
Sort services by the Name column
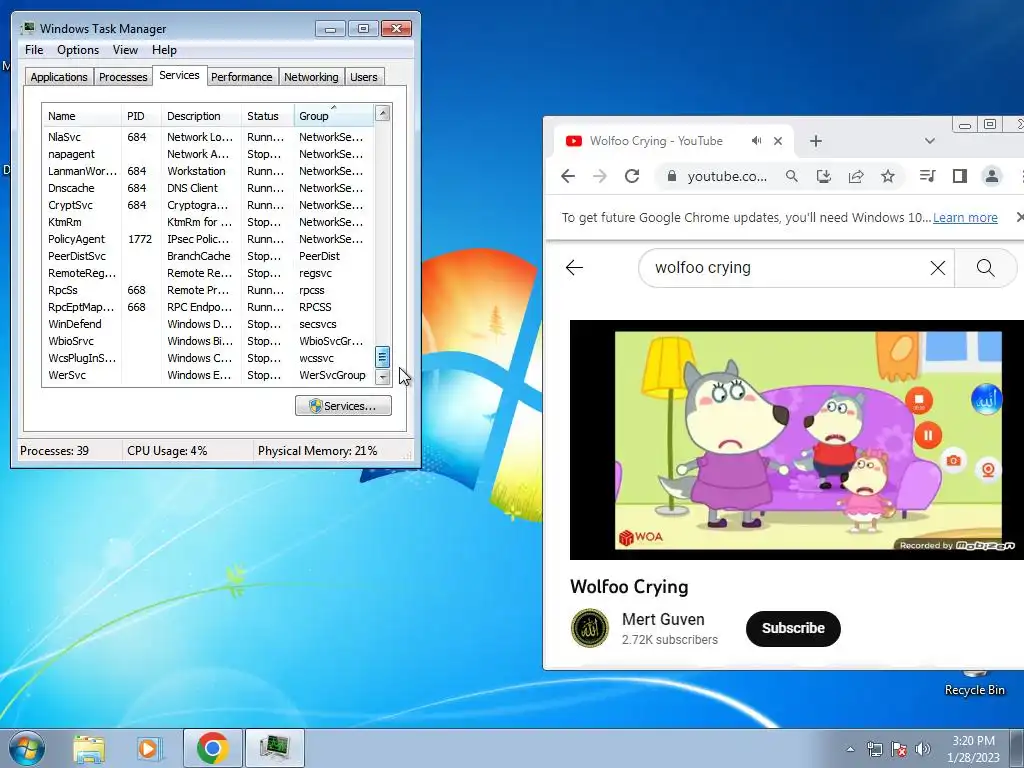pos(82,116)
